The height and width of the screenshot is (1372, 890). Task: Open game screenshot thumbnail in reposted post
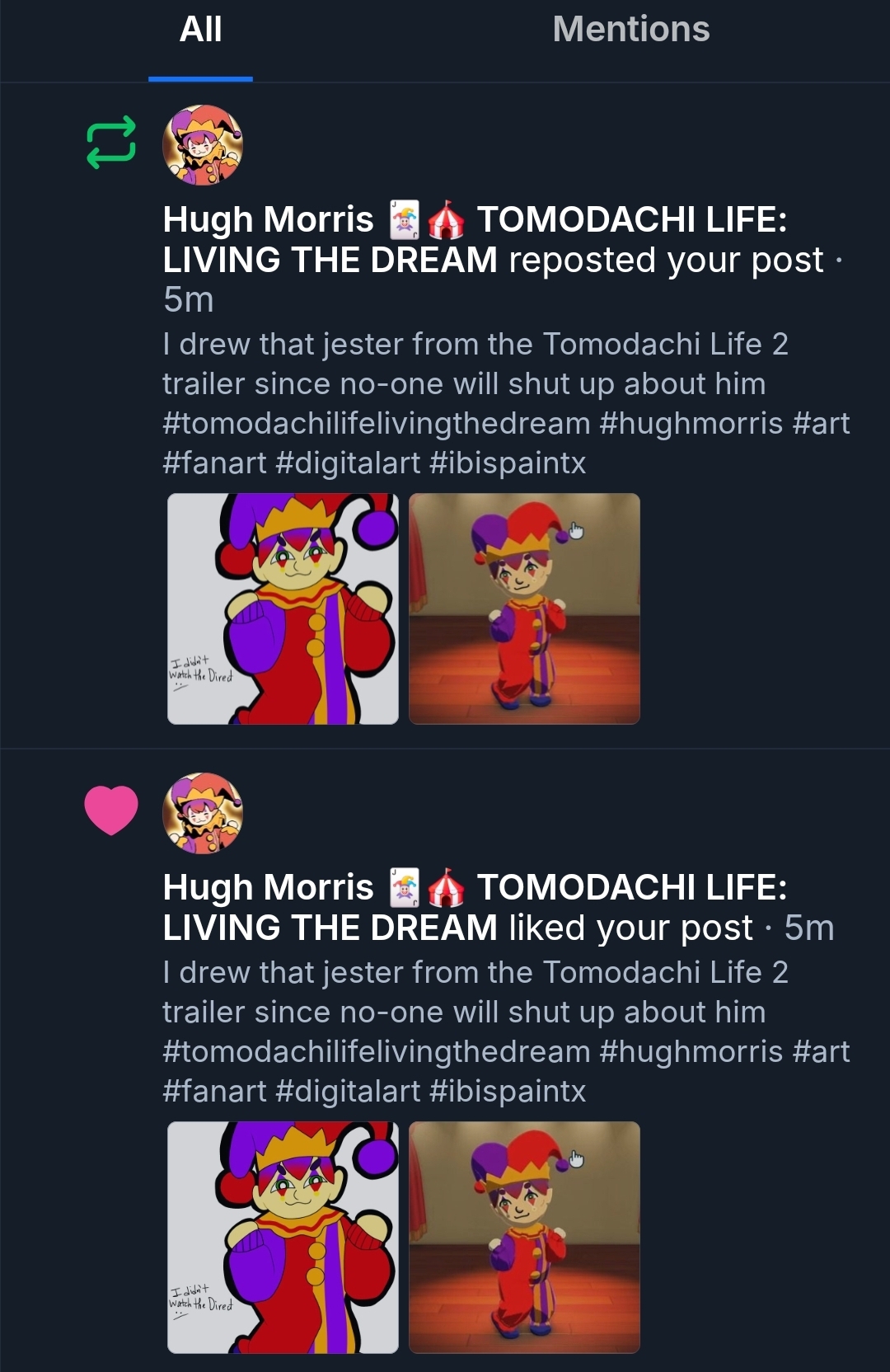(524, 608)
